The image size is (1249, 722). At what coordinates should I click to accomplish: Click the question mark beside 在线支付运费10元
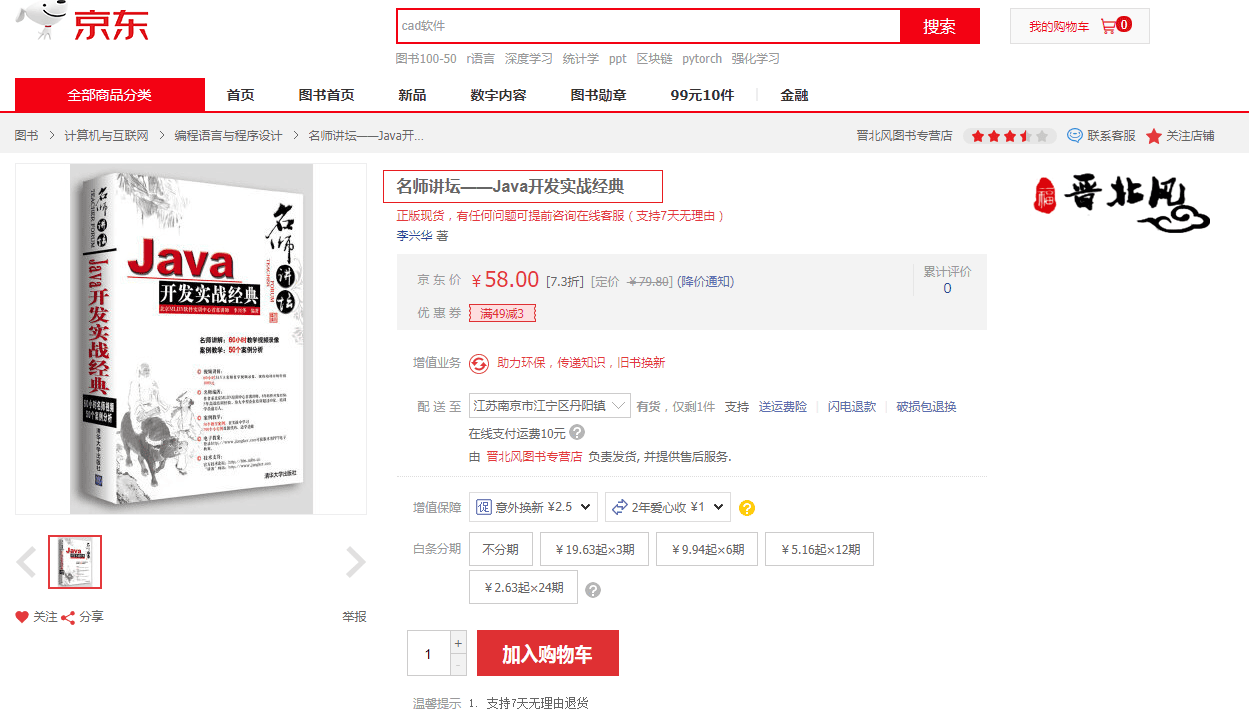click(x=577, y=433)
